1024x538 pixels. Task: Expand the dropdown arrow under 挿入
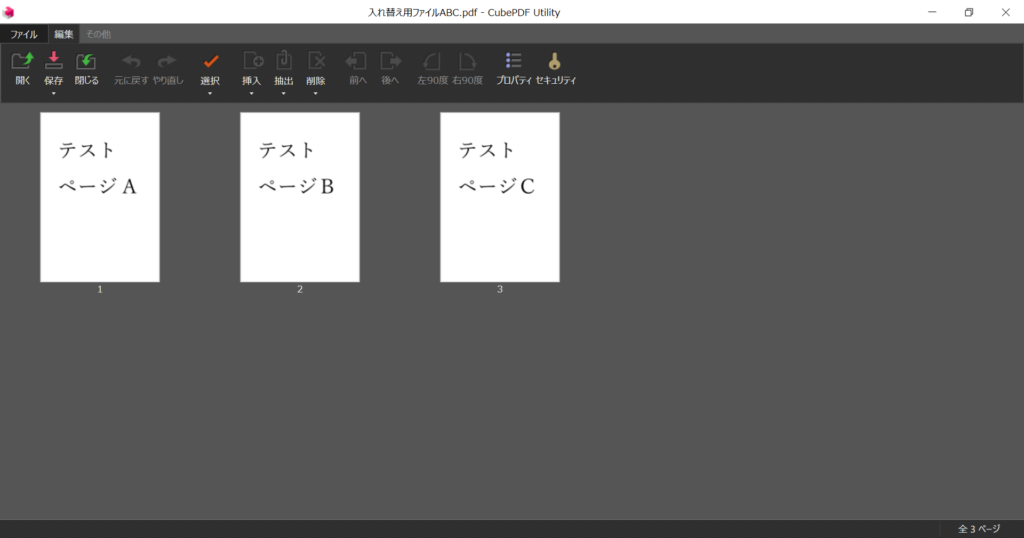click(251, 93)
